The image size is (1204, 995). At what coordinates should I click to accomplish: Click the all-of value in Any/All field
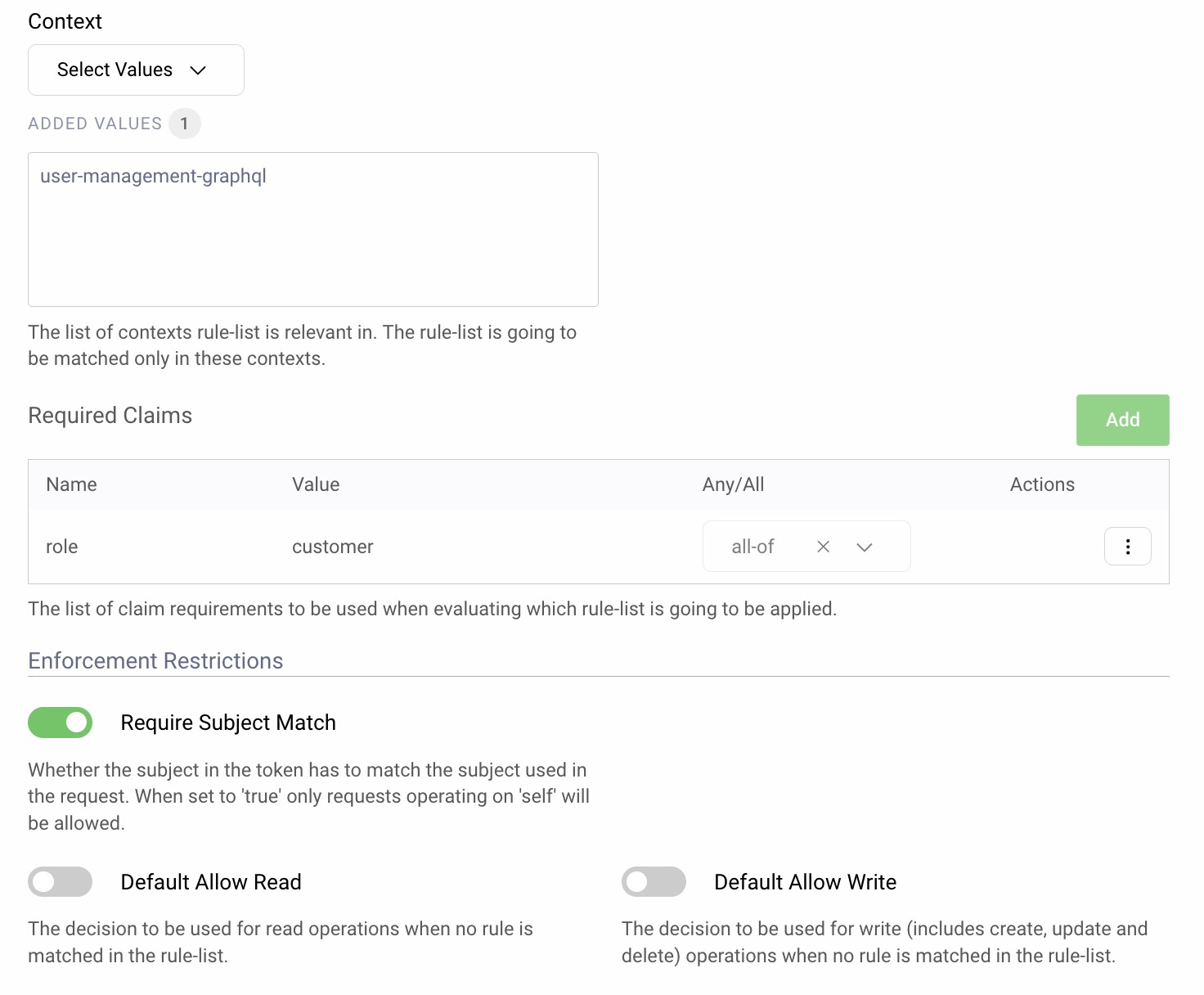tap(752, 547)
